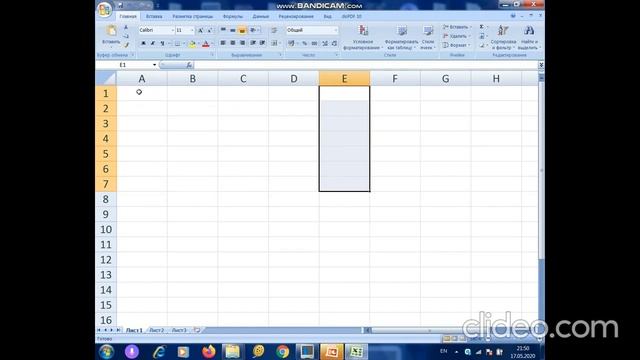Toggle Italic formatting
The height and width of the screenshot is (360, 640).
[153, 43]
